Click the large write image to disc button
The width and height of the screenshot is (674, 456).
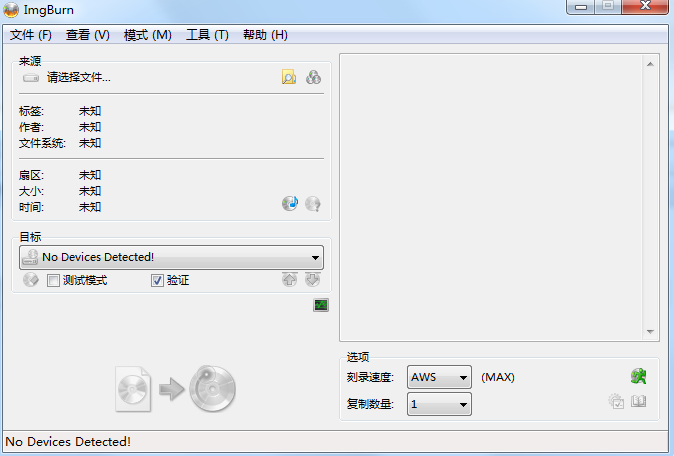(175, 389)
